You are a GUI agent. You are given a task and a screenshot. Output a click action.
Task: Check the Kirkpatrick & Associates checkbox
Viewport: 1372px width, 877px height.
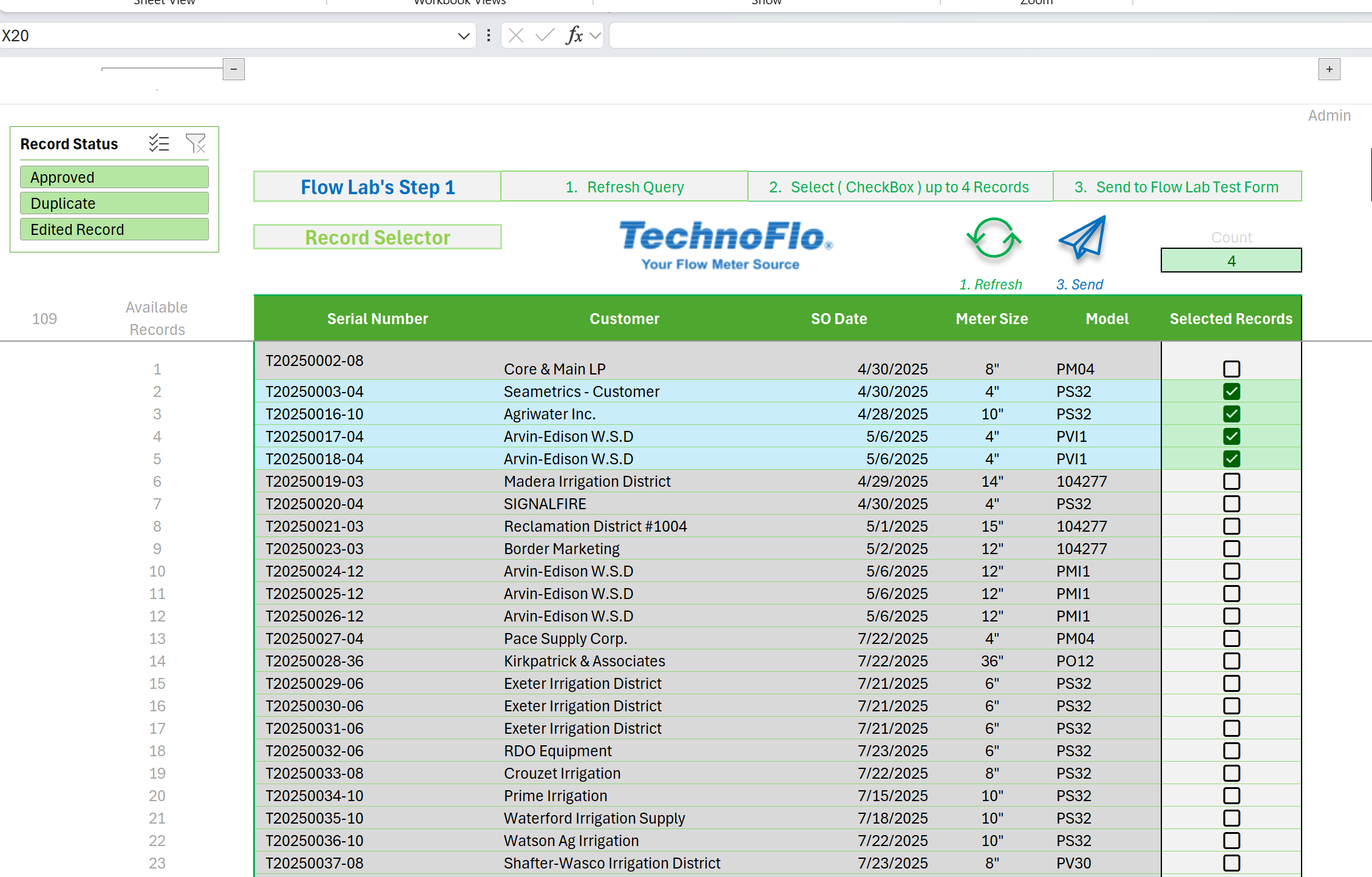(1232, 661)
